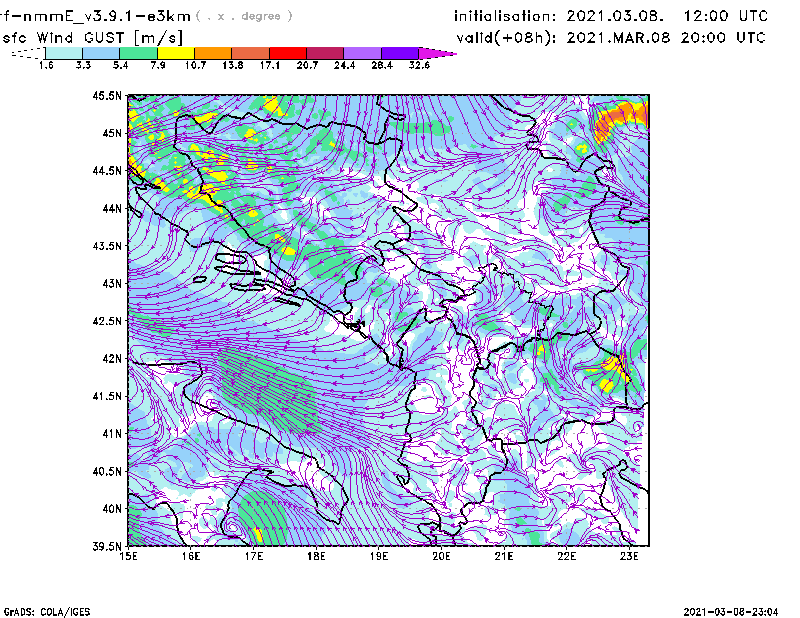The width and height of the screenshot is (800, 618).
Task: Click the 22E longitude label
Action: click(x=566, y=556)
